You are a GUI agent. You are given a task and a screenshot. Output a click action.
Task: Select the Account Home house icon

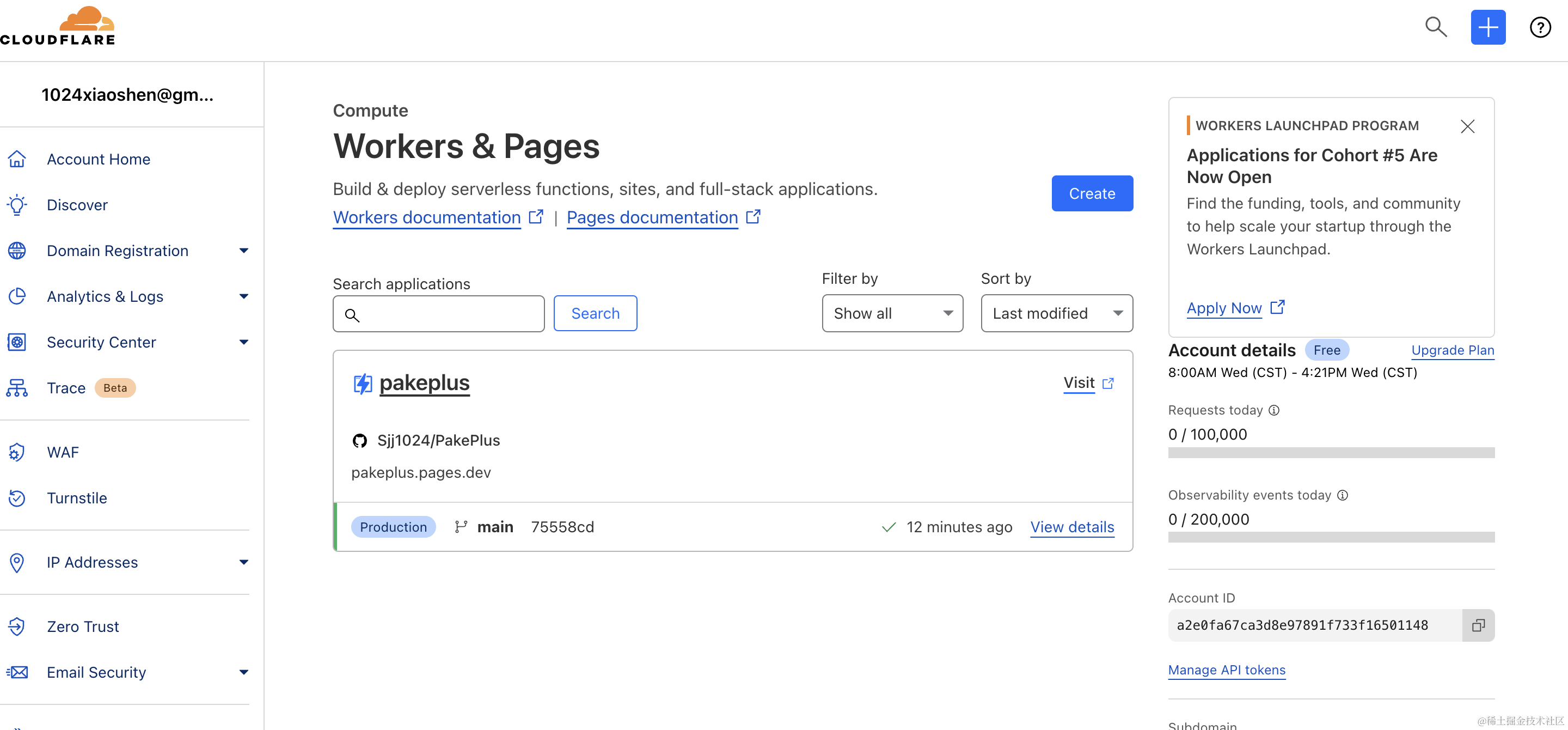pos(17,159)
